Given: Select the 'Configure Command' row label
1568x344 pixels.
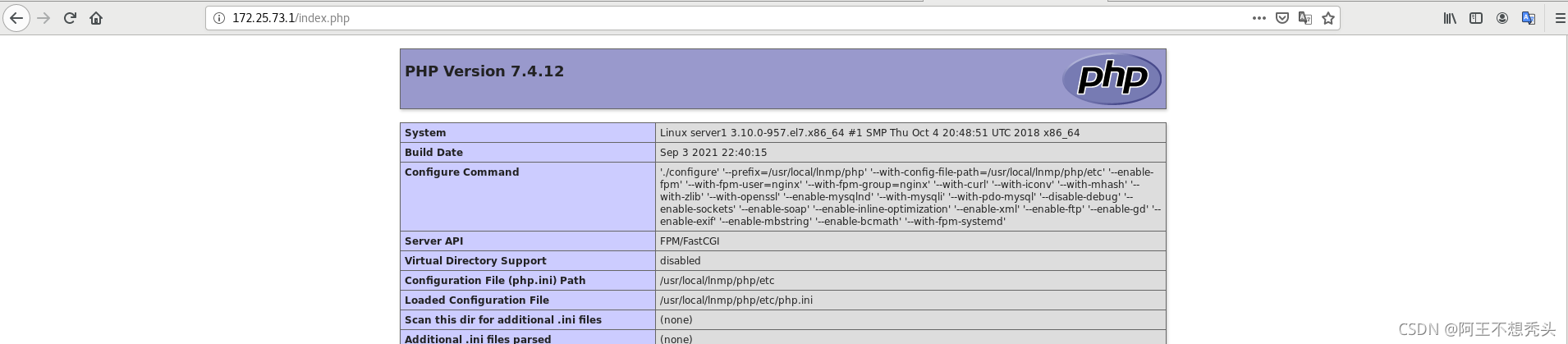Looking at the screenshot, I should pyautogui.click(x=461, y=172).
